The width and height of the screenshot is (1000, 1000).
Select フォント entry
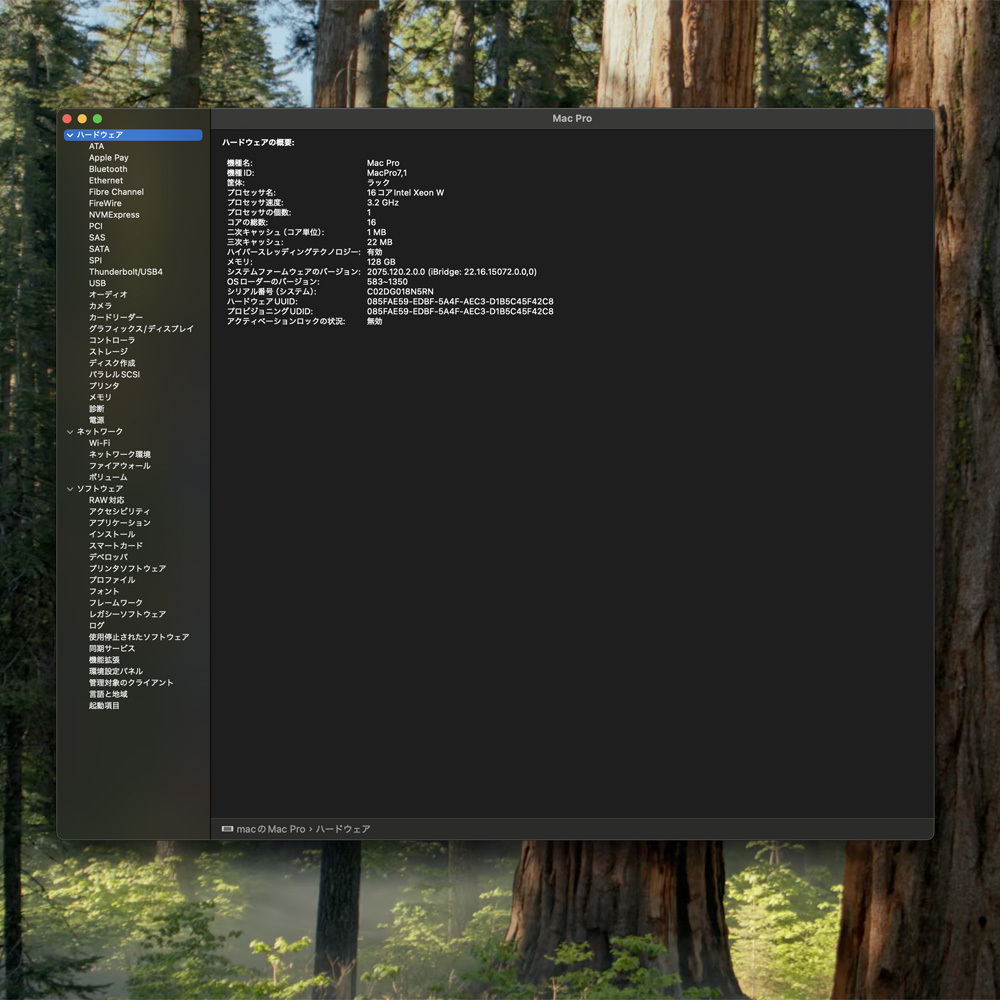[104, 592]
